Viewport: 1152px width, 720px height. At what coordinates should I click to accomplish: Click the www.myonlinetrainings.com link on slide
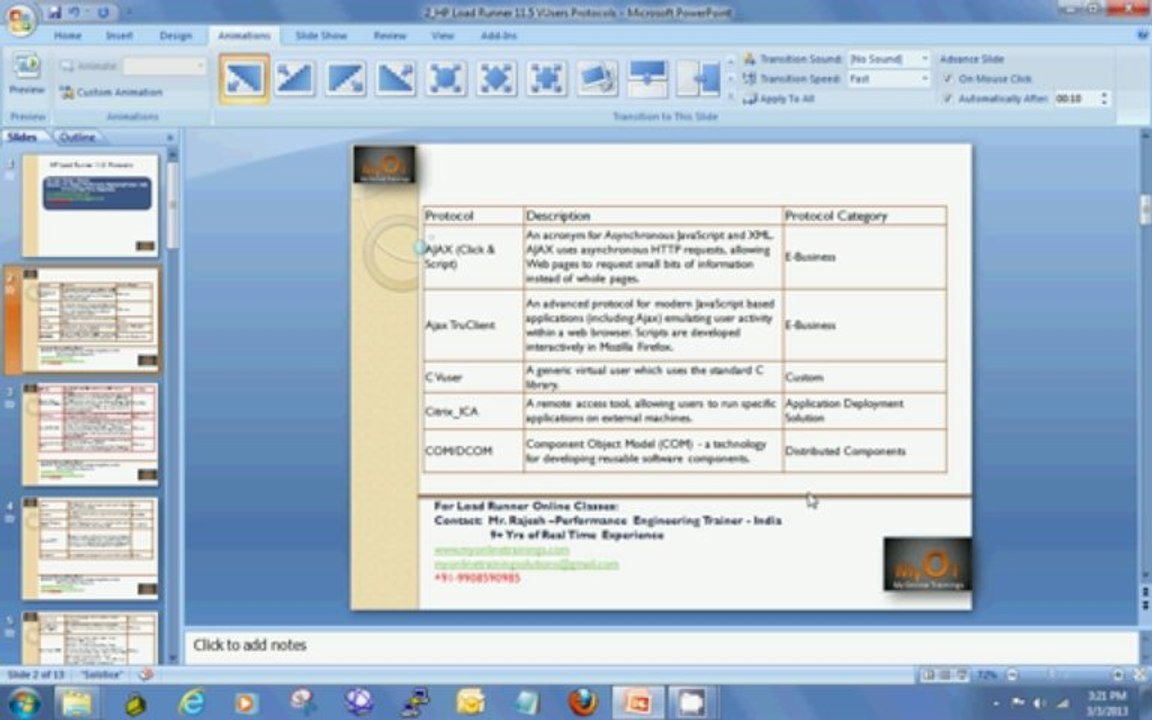[x=502, y=550]
